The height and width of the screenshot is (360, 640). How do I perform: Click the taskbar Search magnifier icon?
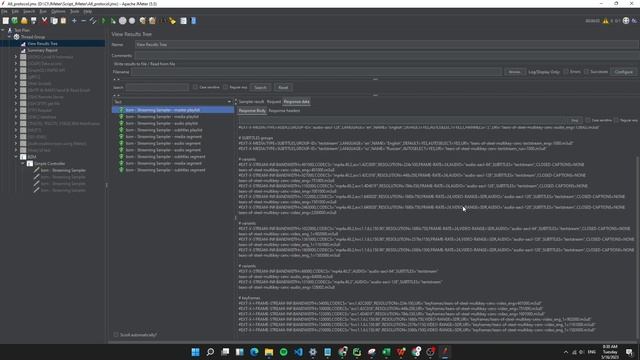click(x=210, y=352)
